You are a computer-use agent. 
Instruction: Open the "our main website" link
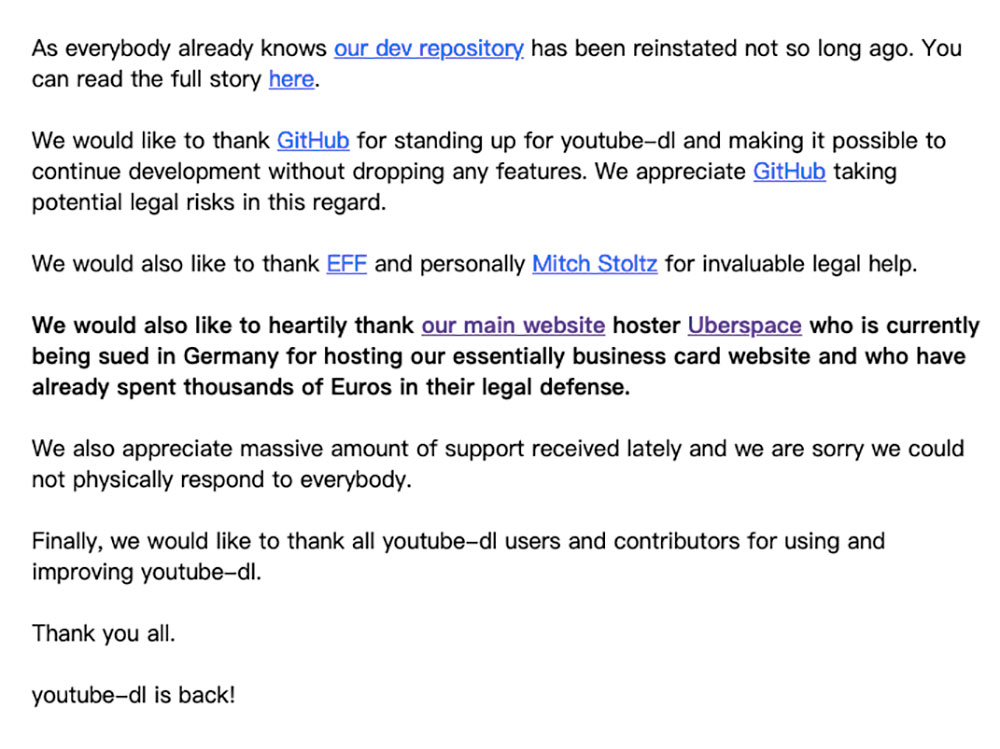pos(513,325)
